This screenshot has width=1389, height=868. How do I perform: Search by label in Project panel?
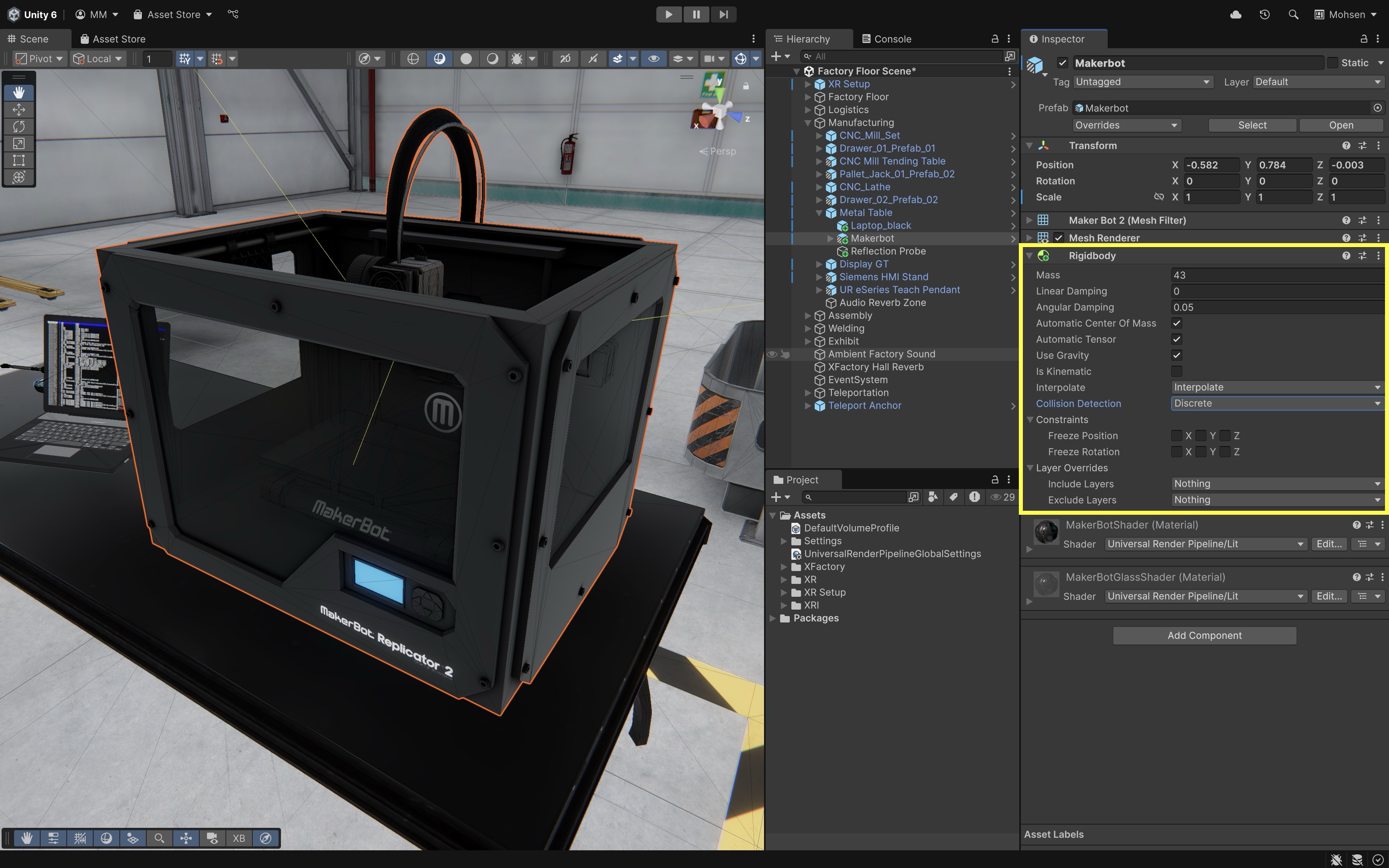point(953,497)
